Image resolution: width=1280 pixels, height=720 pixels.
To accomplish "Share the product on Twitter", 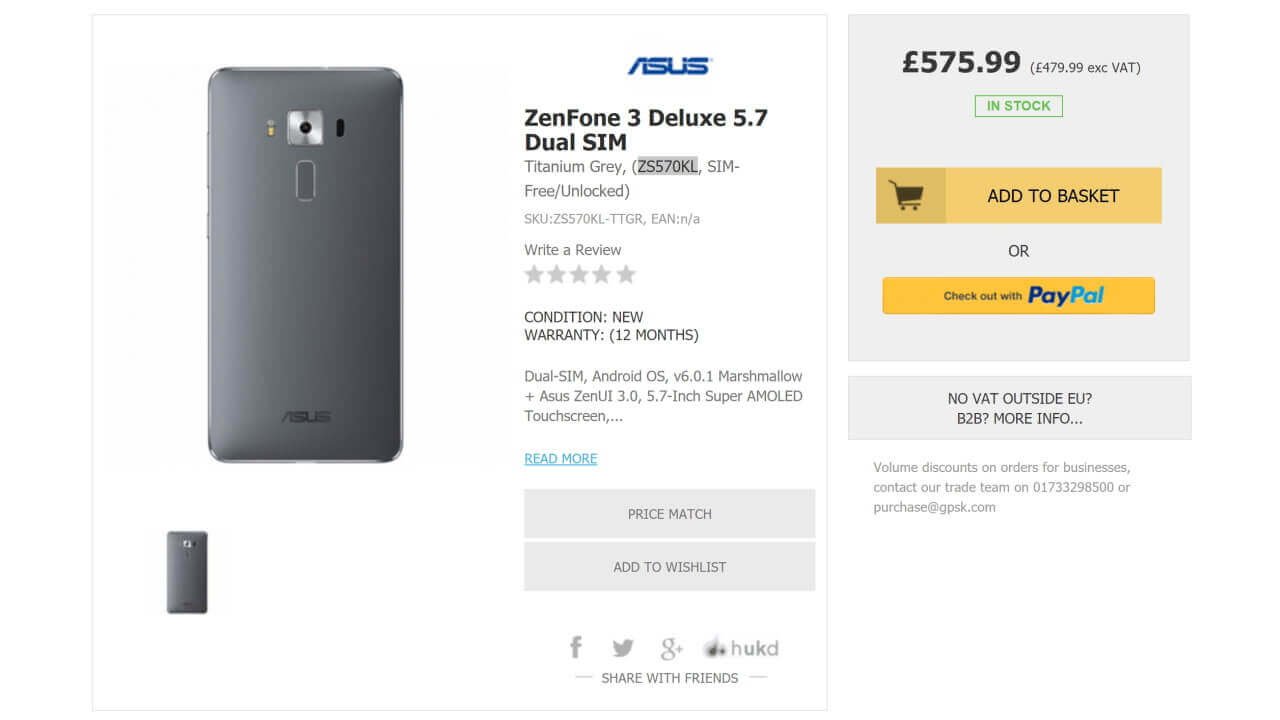I will [x=623, y=647].
